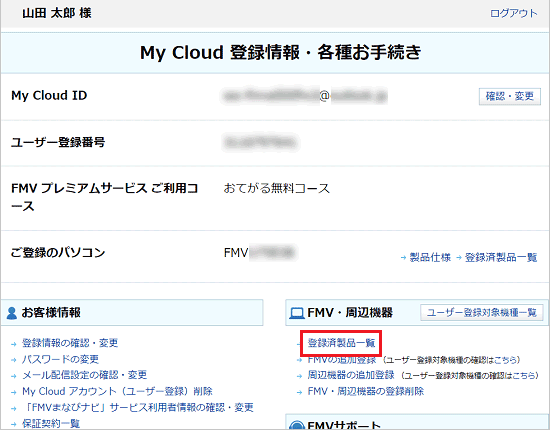Screen dimensions: 550x430
Task: Click the laptop icon beside FMV・周辺機器
Action: 296,313
